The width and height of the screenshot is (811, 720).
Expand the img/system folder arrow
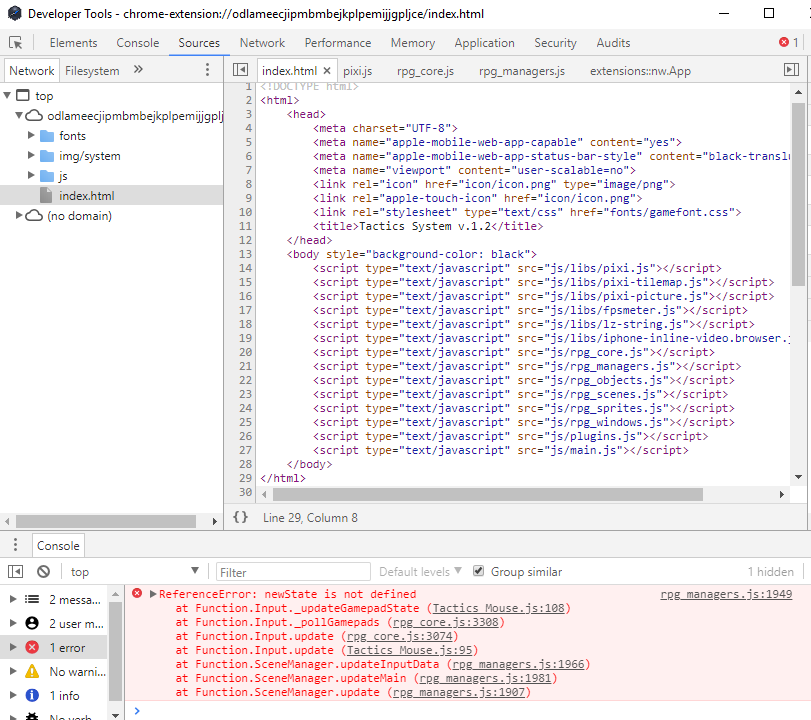(x=31, y=155)
